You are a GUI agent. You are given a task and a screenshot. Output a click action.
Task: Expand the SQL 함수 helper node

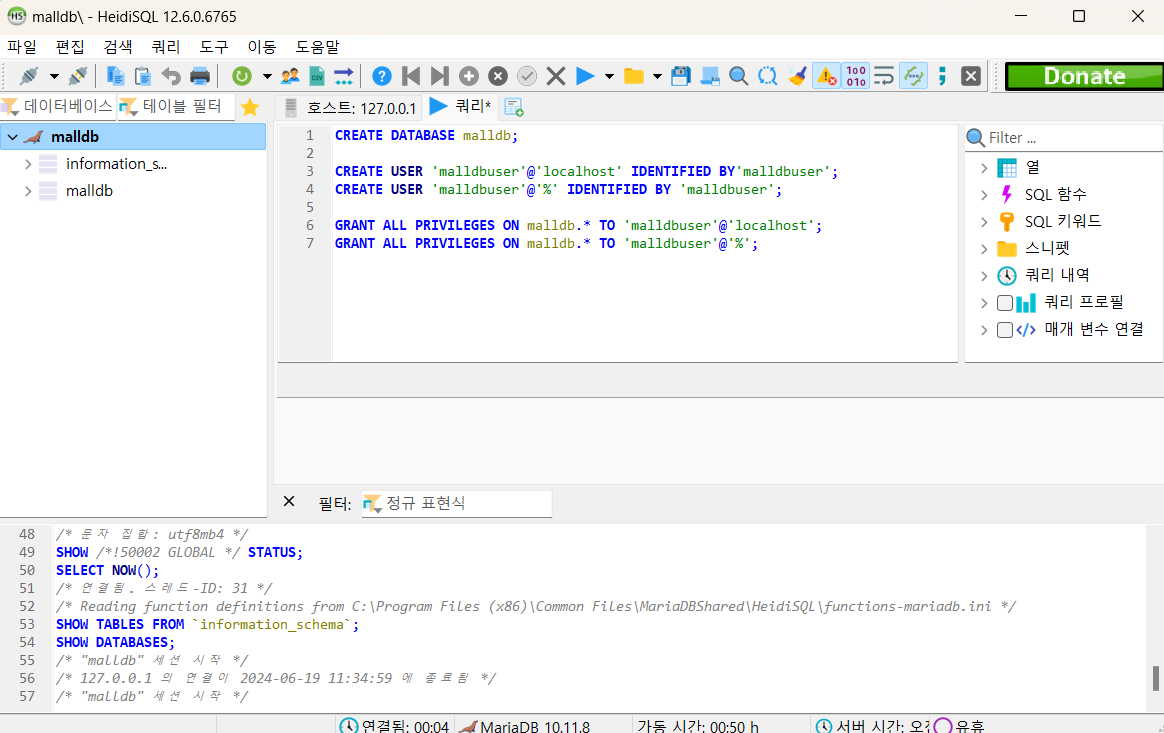coord(984,195)
